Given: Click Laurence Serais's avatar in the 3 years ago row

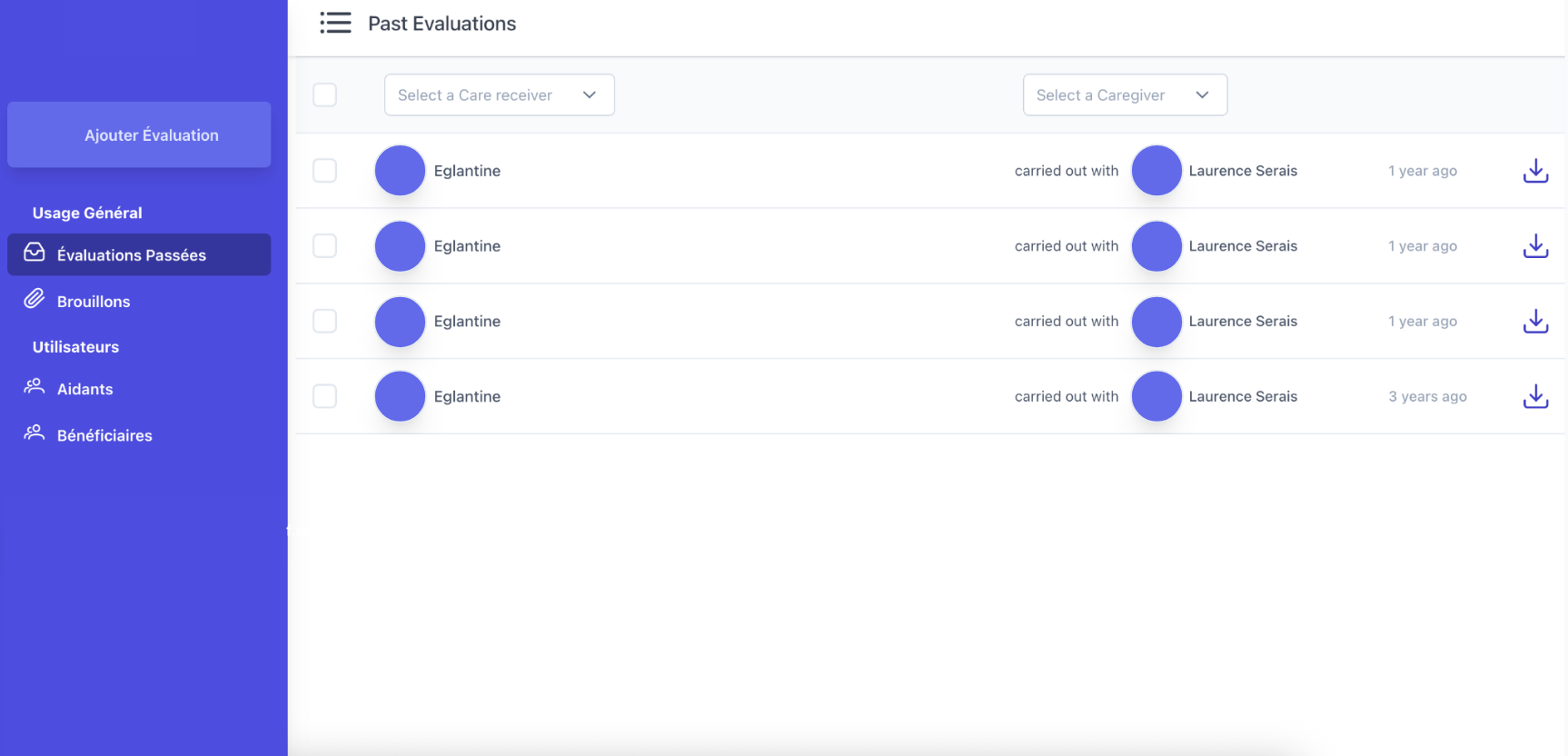Looking at the screenshot, I should pos(1156,396).
